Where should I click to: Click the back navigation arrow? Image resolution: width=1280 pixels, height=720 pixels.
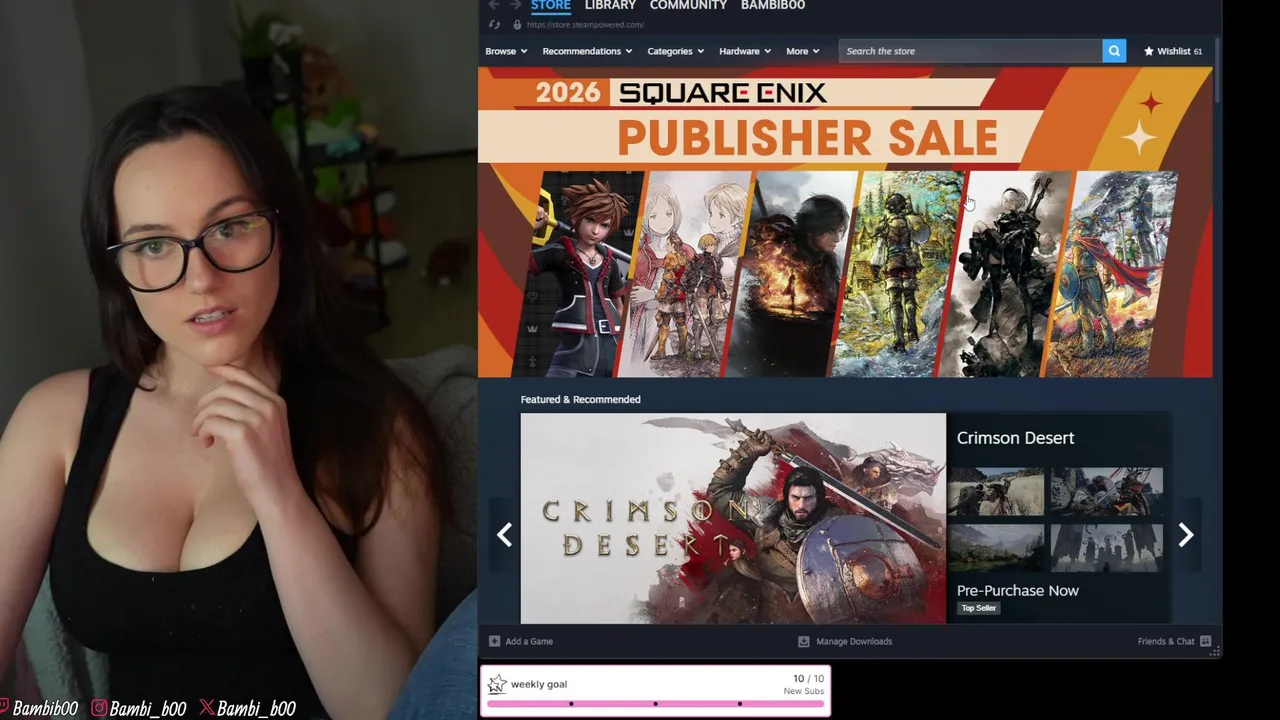(x=493, y=5)
